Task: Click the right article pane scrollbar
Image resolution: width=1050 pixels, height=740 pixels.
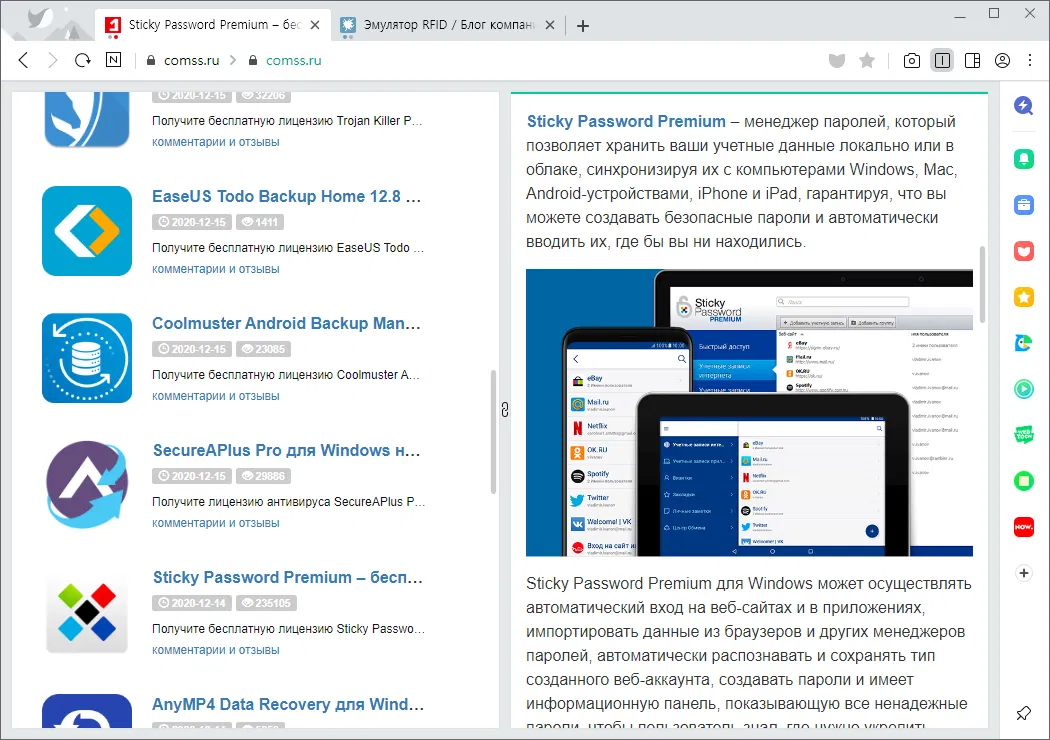Action: click(982, 285)
